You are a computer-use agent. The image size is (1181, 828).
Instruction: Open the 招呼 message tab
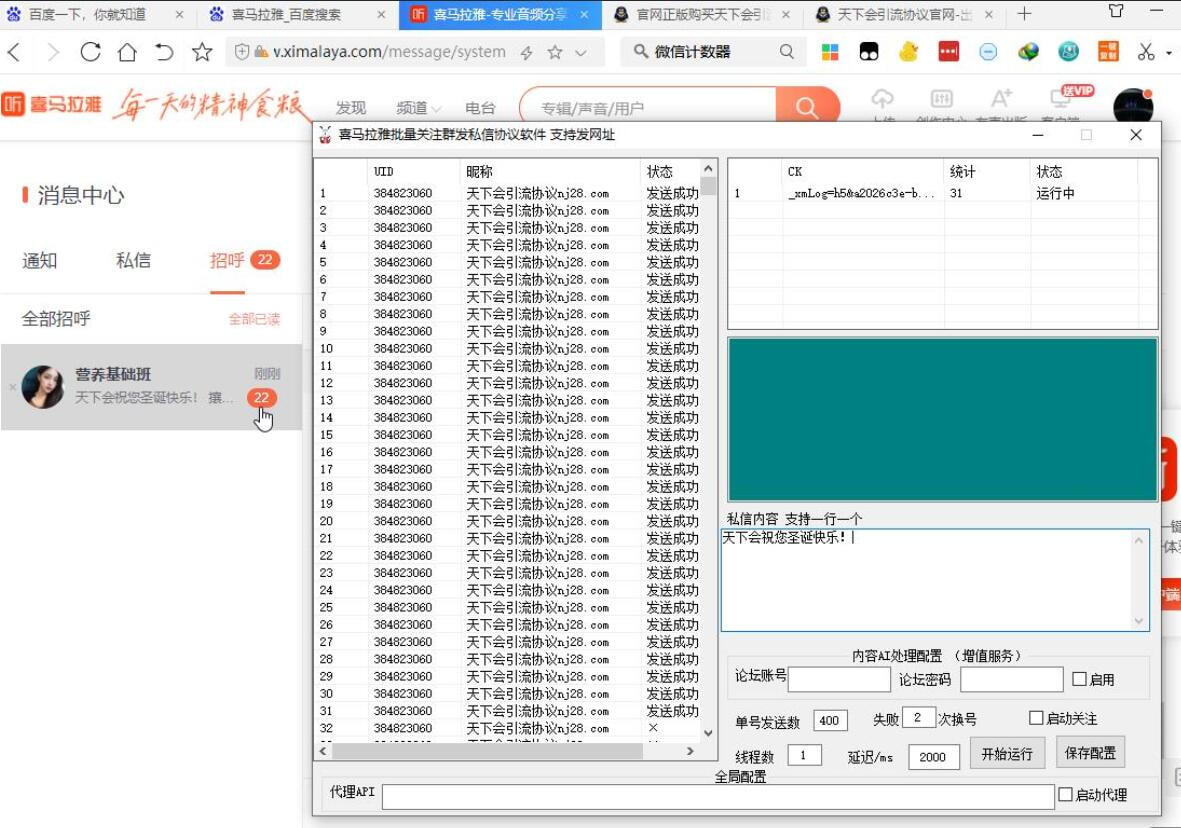click(227, 261)
